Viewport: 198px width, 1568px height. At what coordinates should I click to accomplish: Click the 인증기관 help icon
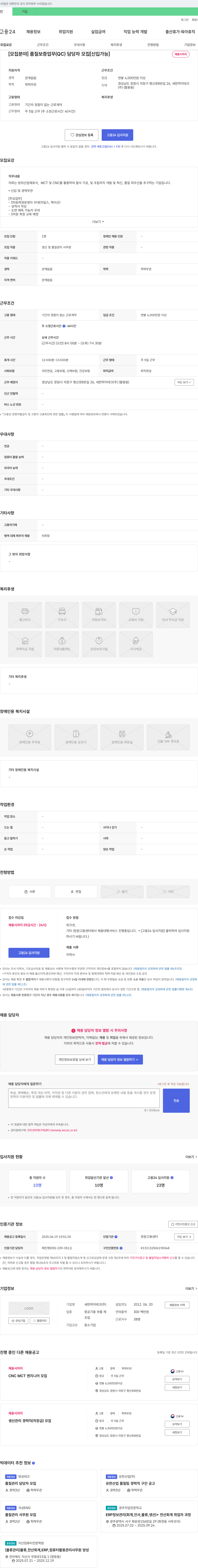(x=116, y=1237)
